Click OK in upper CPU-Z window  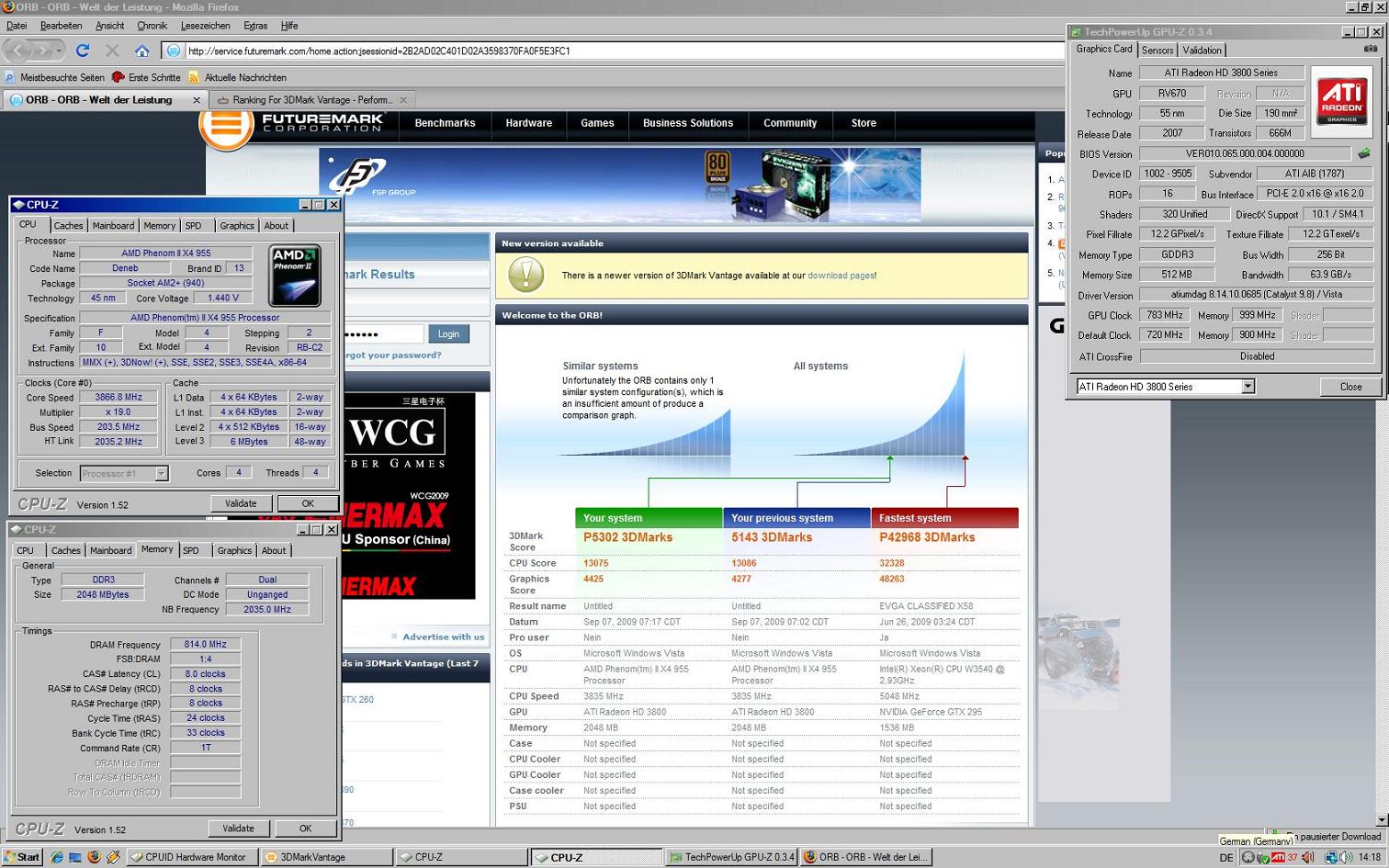click(x=308, y=503)
